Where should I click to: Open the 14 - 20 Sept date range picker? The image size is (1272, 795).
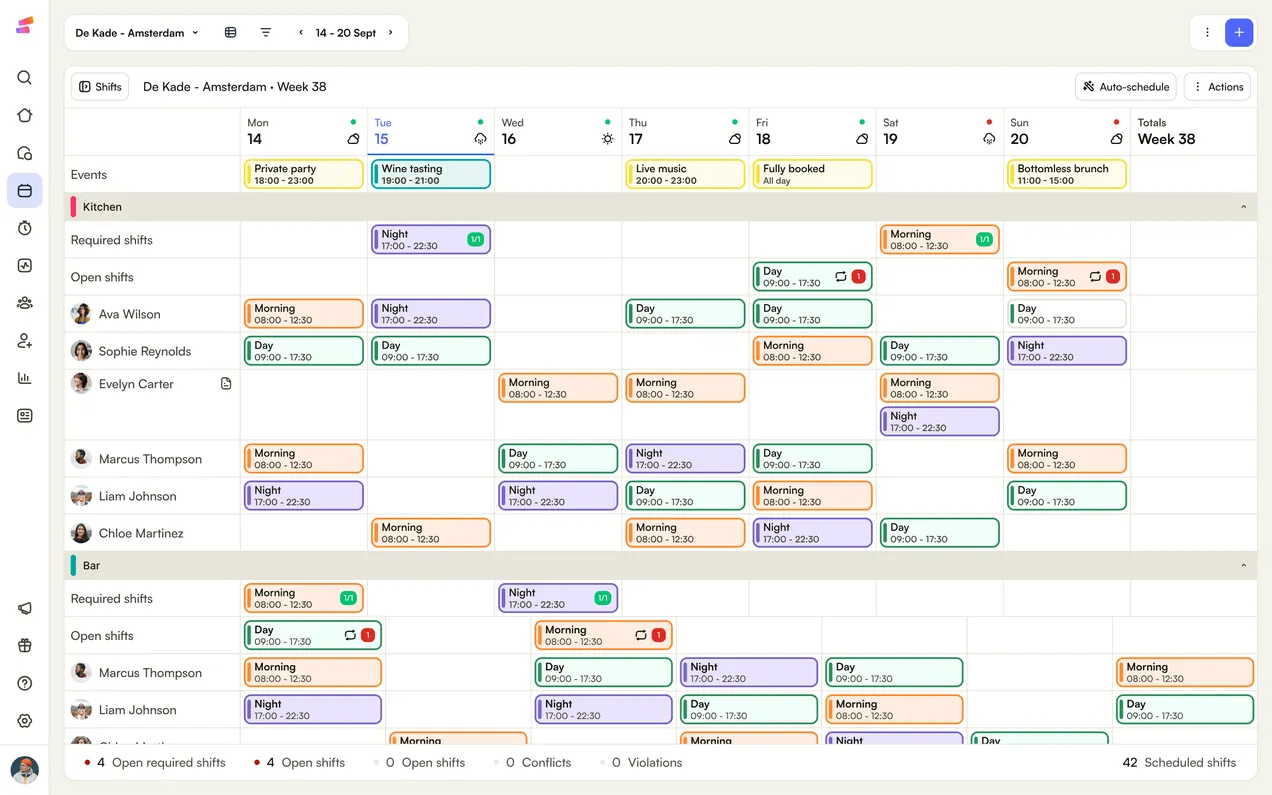coord(346,33)
